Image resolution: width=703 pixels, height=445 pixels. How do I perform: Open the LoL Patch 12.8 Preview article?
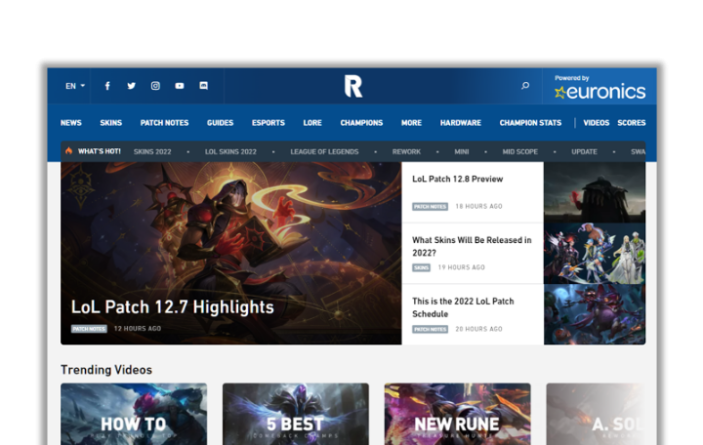457,179
